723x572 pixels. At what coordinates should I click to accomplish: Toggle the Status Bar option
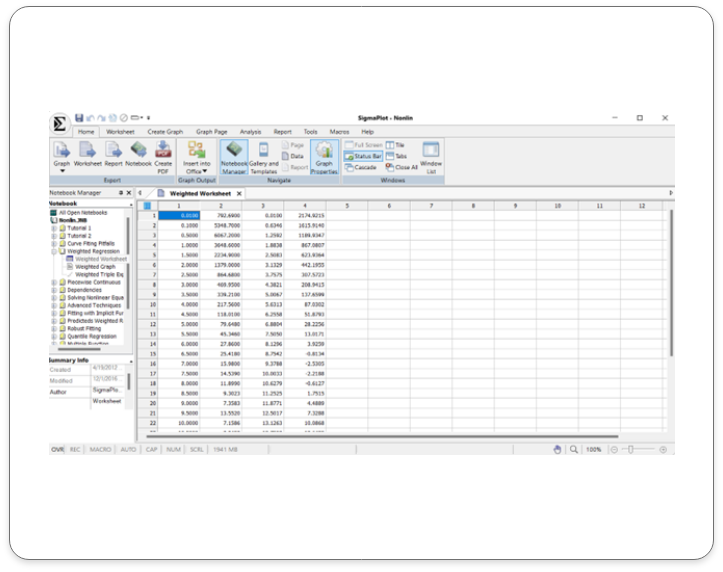coord(363,156)
